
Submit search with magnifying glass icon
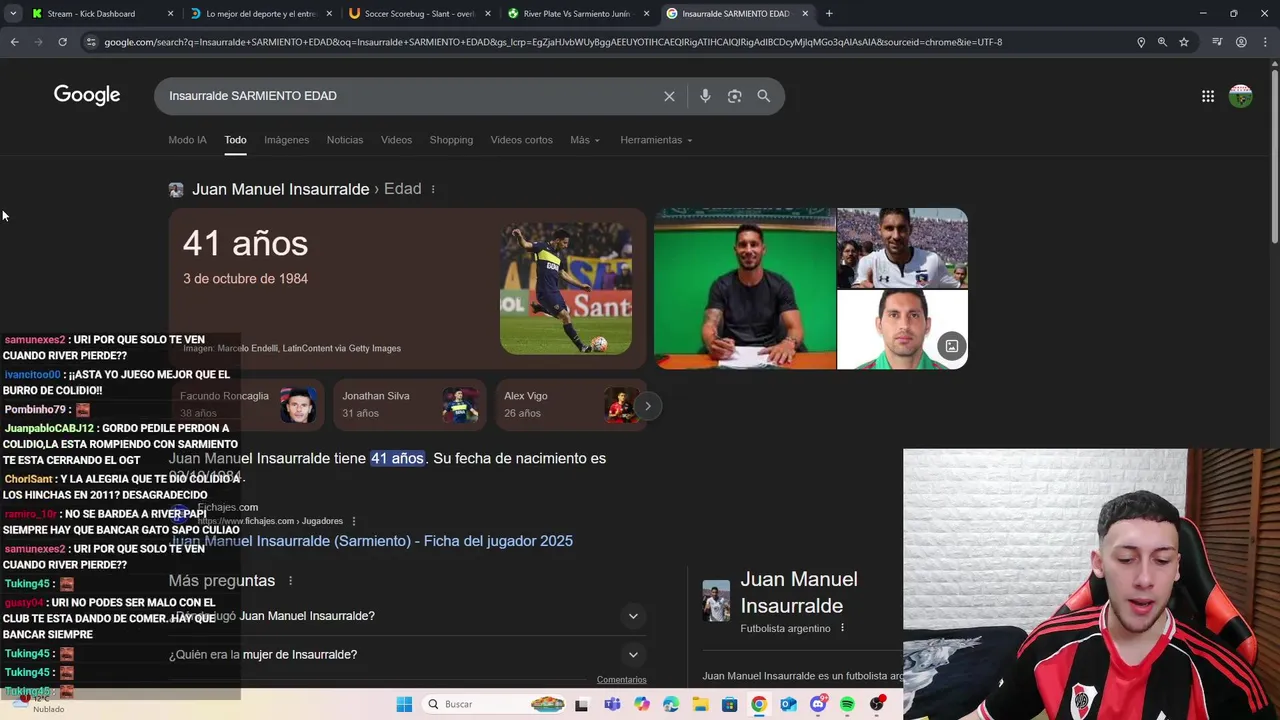pos(764,96)
